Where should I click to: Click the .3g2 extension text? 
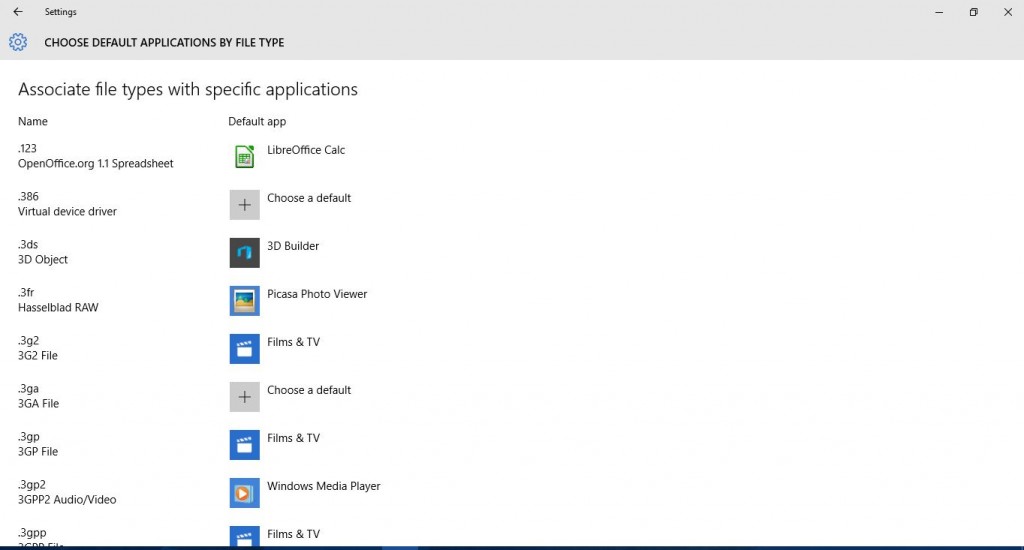tap(29, 340)
